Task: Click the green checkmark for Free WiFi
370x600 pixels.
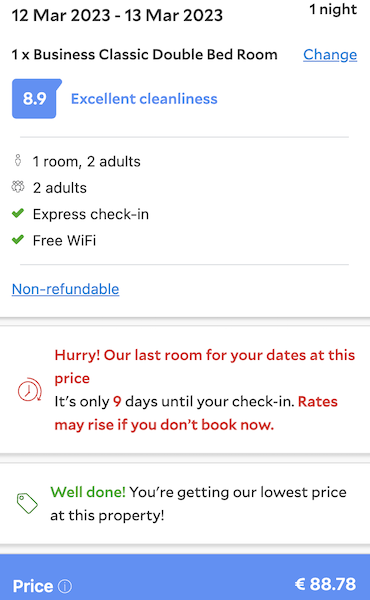Action: (x=18, y=240)
